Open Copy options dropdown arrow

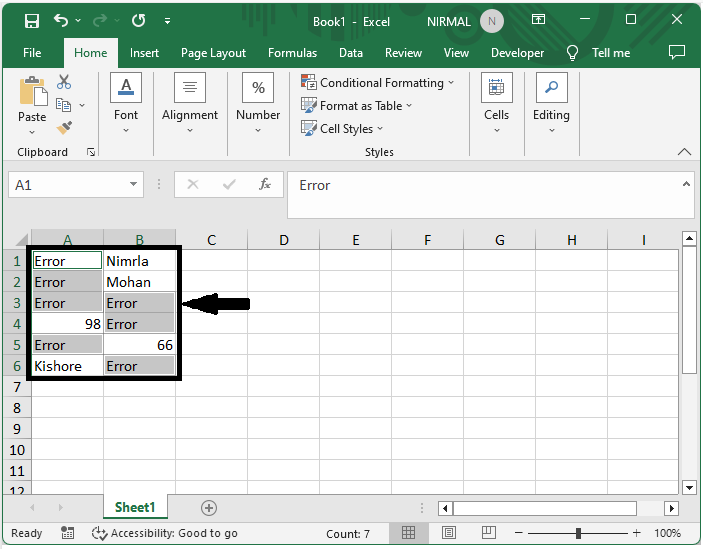tap(82, 105)
